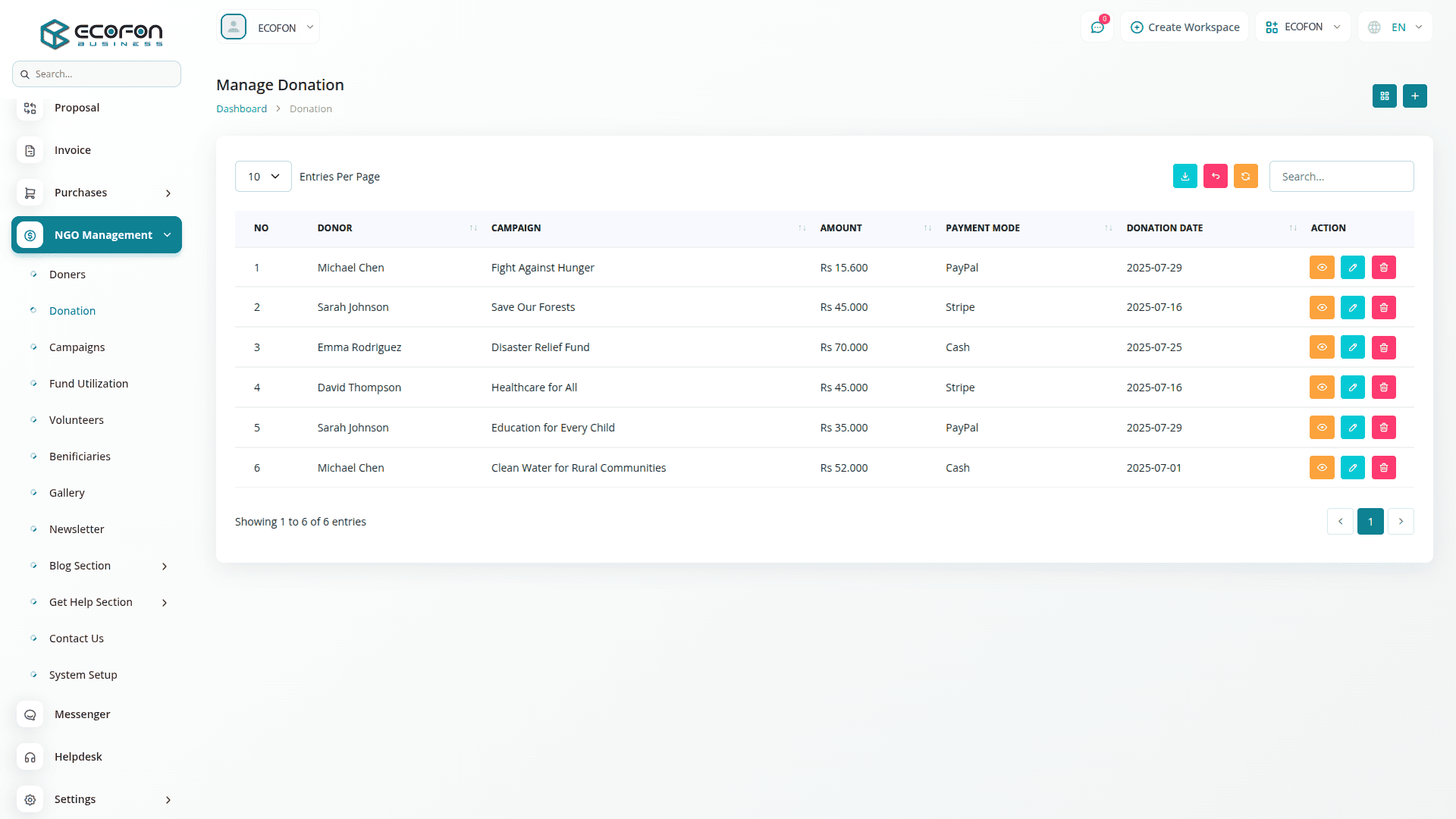The width and height of the screenshot is (1456, 819).
Task: Click the orange refresh icon button
Action: (x=1245, y=176)
